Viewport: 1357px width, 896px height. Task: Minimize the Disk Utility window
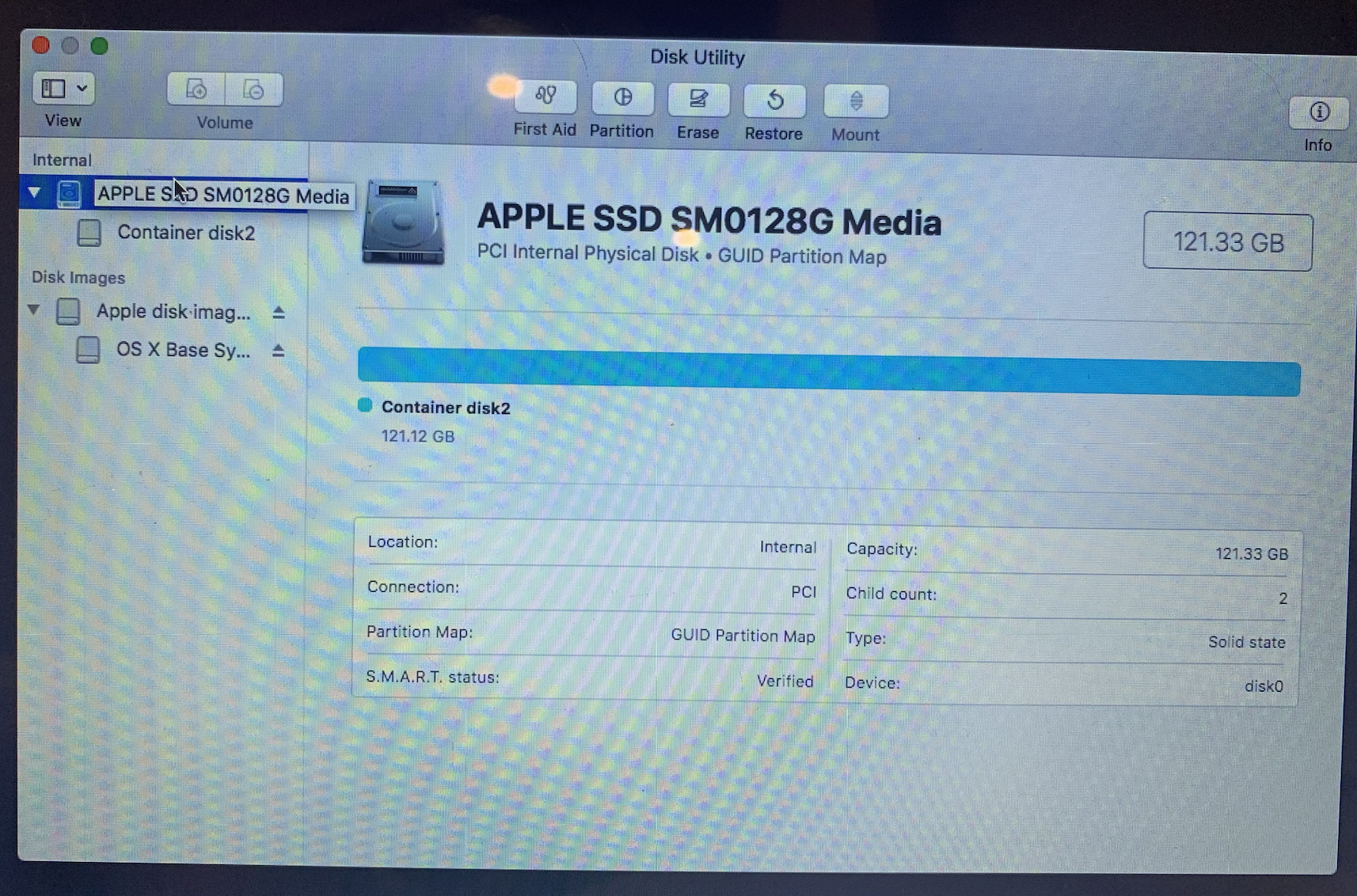(x=70, y=45)
